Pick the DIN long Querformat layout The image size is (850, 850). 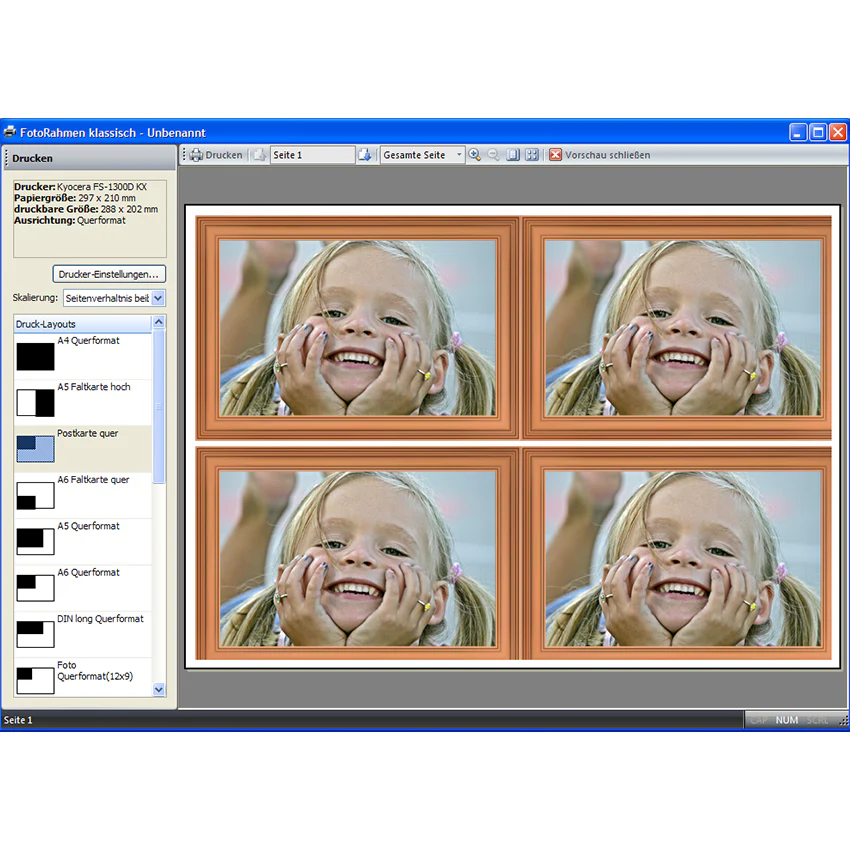click(x=83, y=634)
